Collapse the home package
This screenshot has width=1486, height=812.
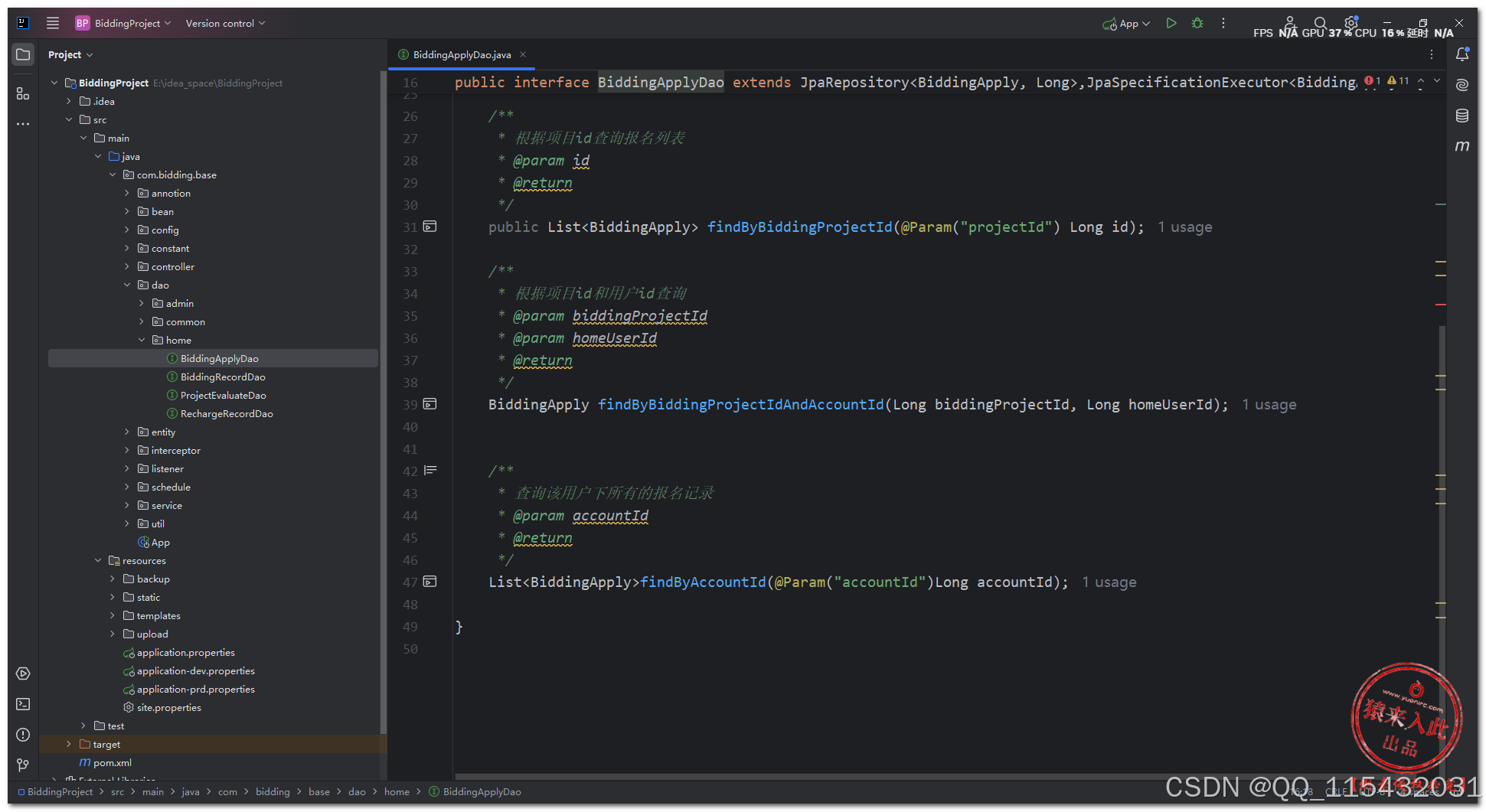[142, 340]
